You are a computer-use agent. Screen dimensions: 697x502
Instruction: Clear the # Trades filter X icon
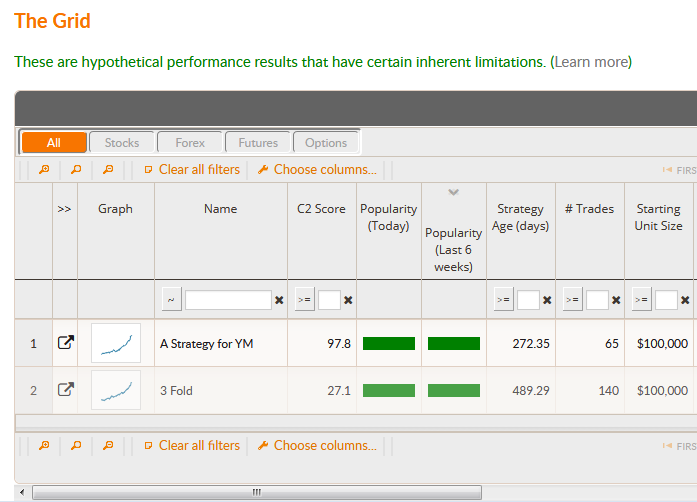pyautogui.click(x=616, y=300)
